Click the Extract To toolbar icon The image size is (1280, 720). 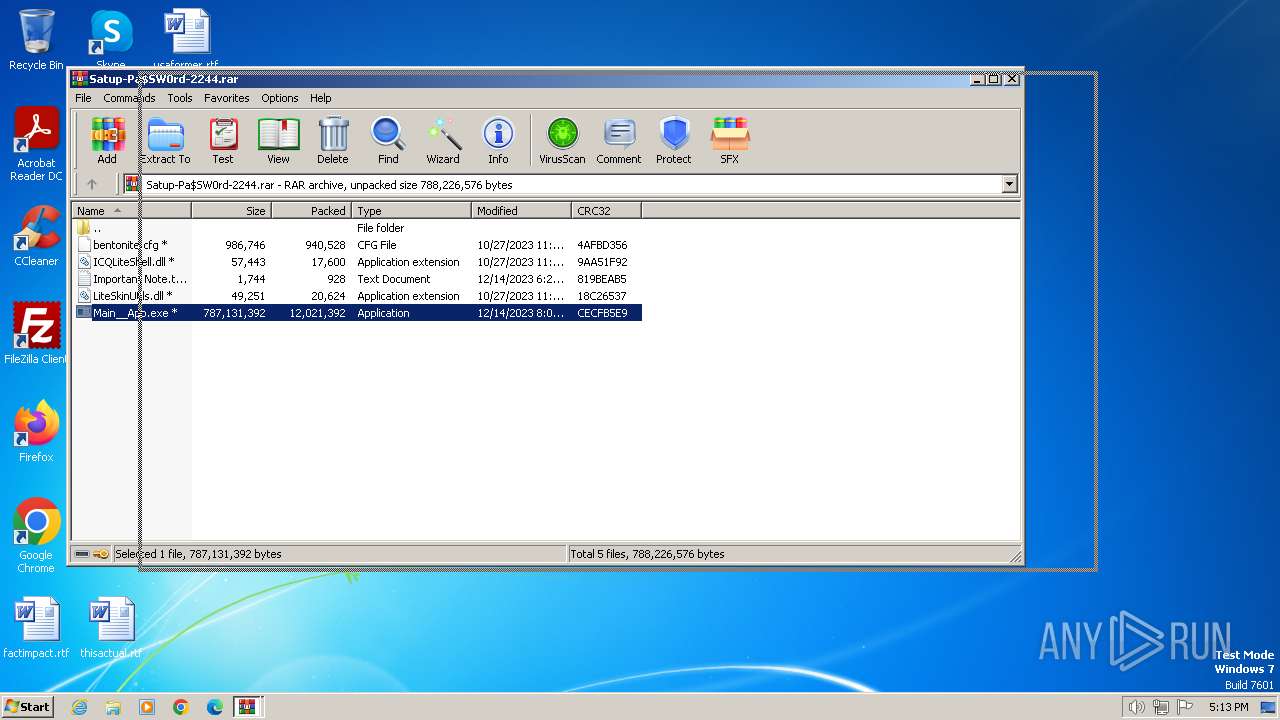(165, 140)
